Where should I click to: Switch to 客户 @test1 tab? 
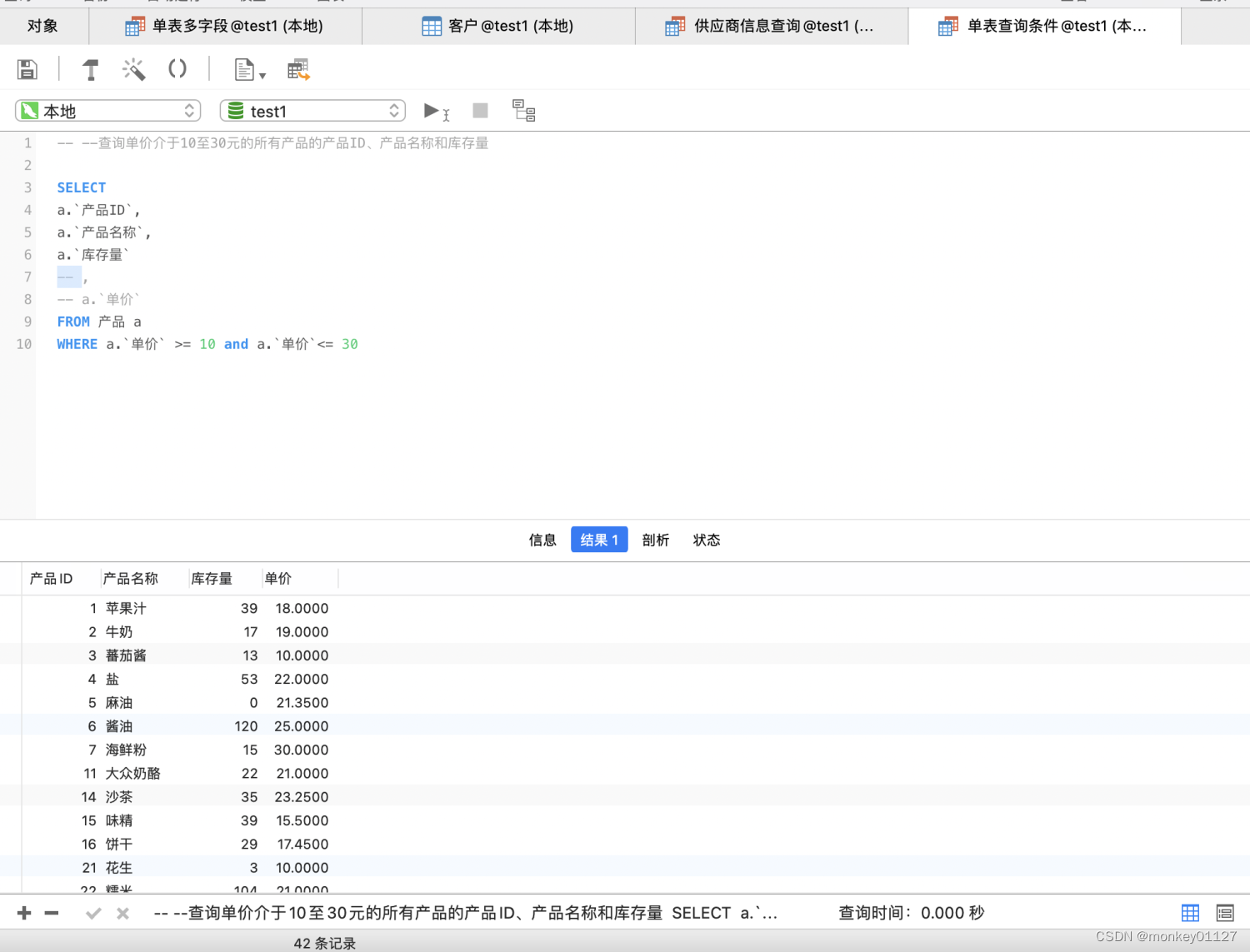pyautogui.click(x=498, y=26)
